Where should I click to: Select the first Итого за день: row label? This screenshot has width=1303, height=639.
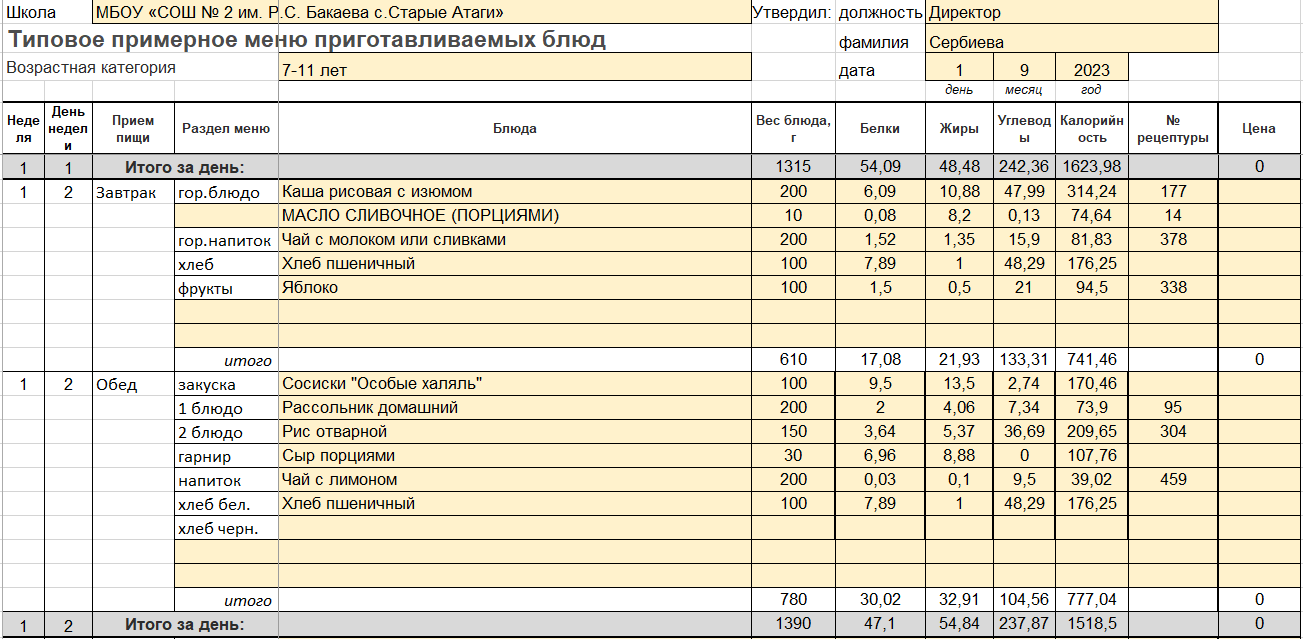click(185, 167)
